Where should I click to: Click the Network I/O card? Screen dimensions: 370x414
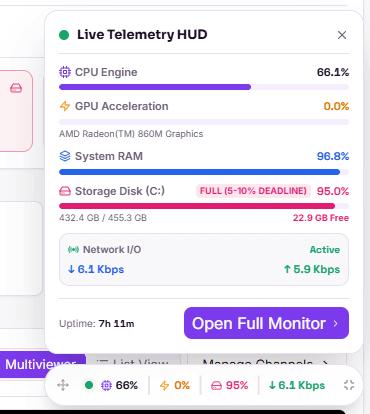pos(204,259)
